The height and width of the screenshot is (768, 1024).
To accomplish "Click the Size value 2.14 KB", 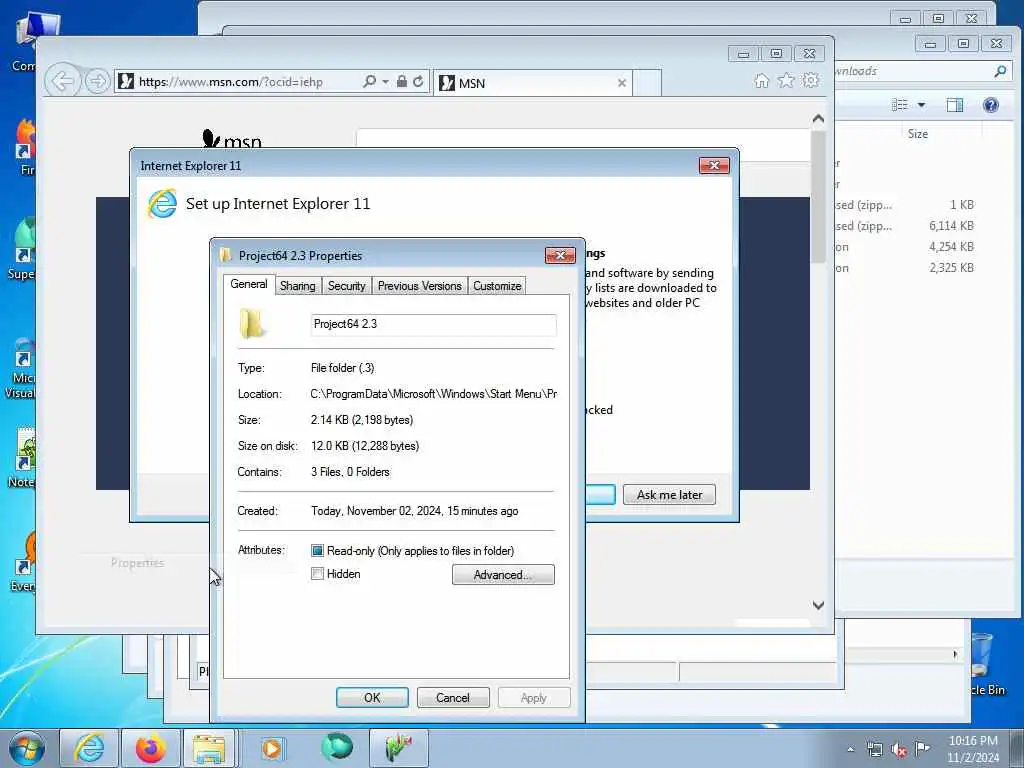I will click(x=362, y=420).
